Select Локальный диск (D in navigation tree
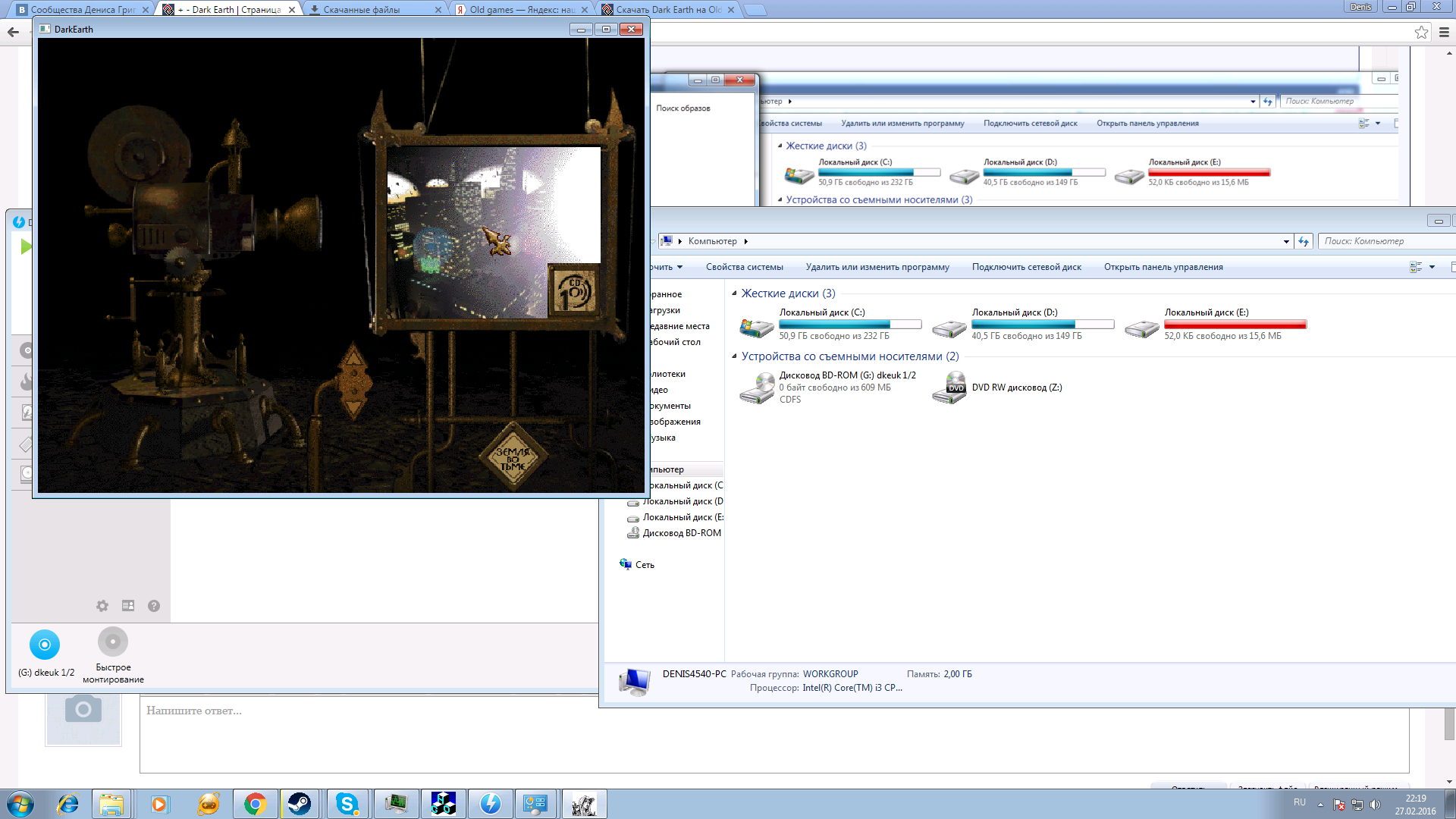1456x819 pixels. click(x=675, y=501)
